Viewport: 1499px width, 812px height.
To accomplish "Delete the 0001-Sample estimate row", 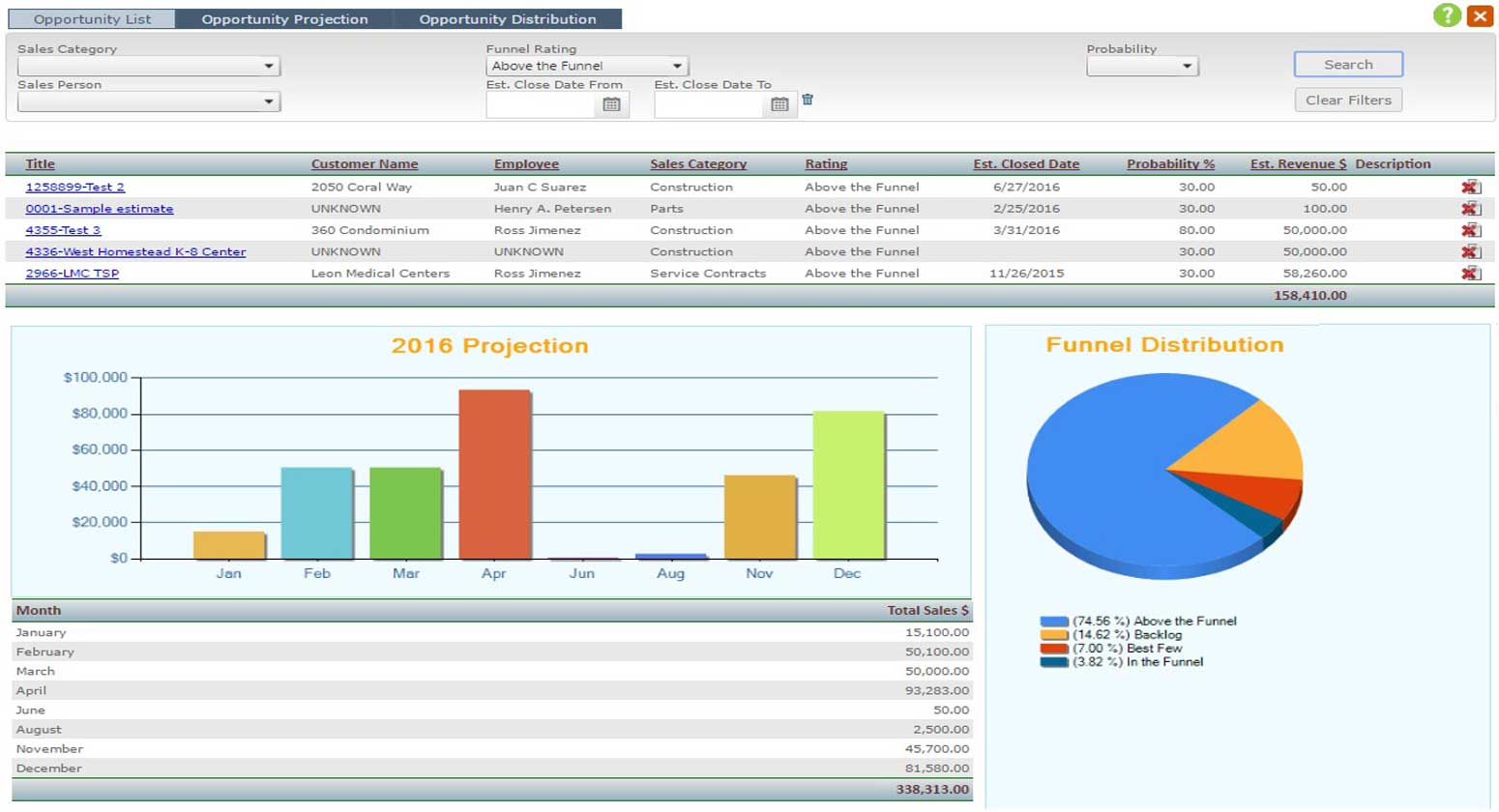I will (1470, 209).
